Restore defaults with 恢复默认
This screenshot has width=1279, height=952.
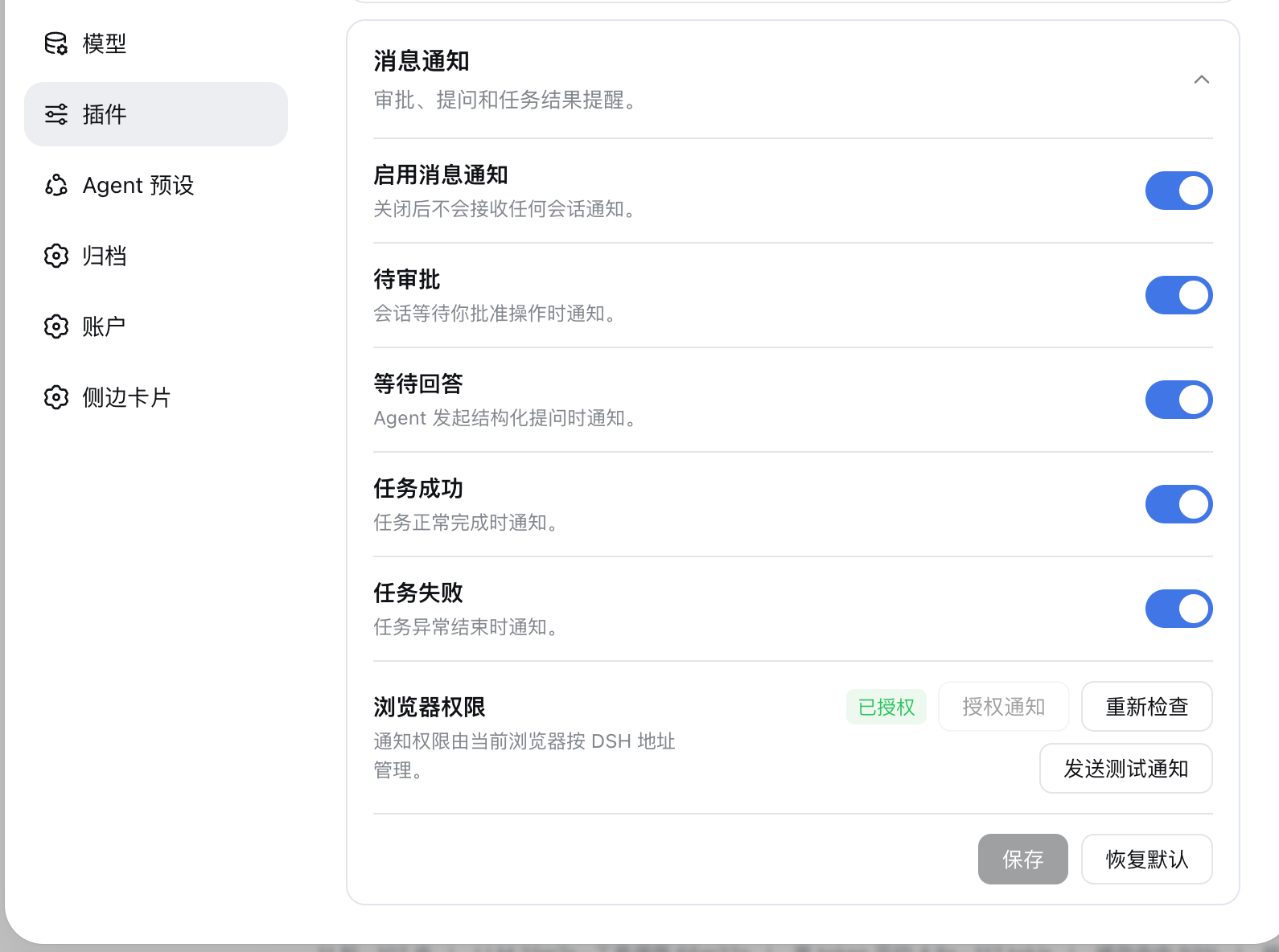[1147, 860]
